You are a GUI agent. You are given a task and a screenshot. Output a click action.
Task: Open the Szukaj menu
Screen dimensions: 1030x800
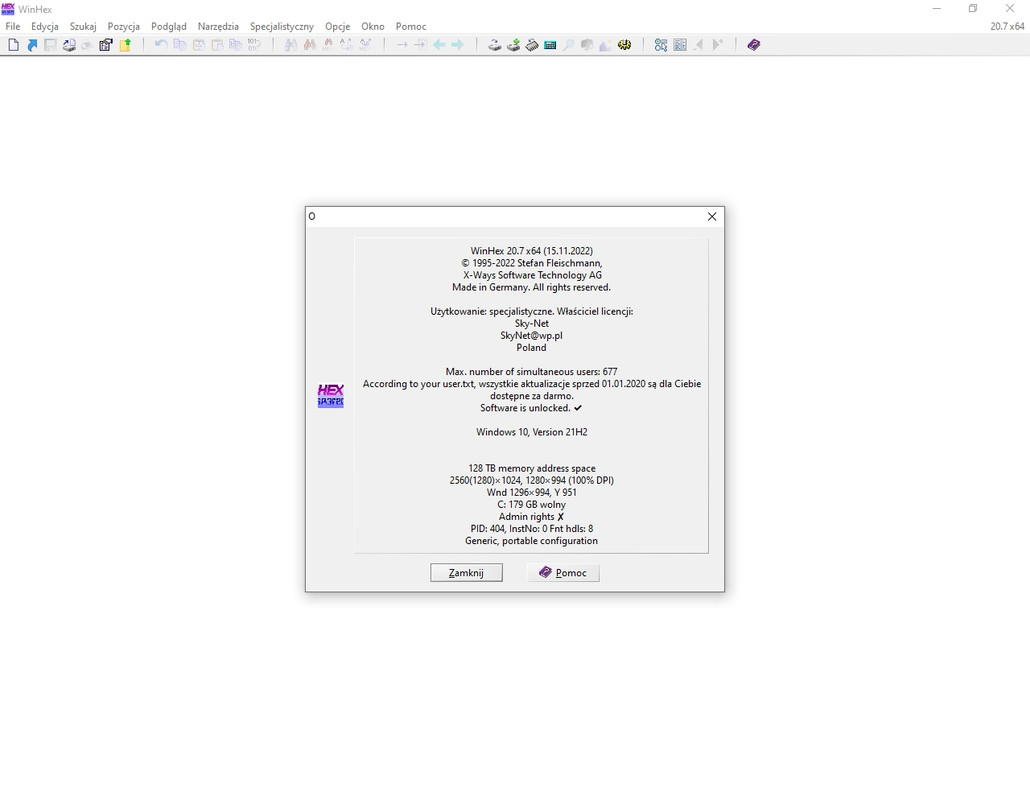pyautogui.click(x=83, y=26)
